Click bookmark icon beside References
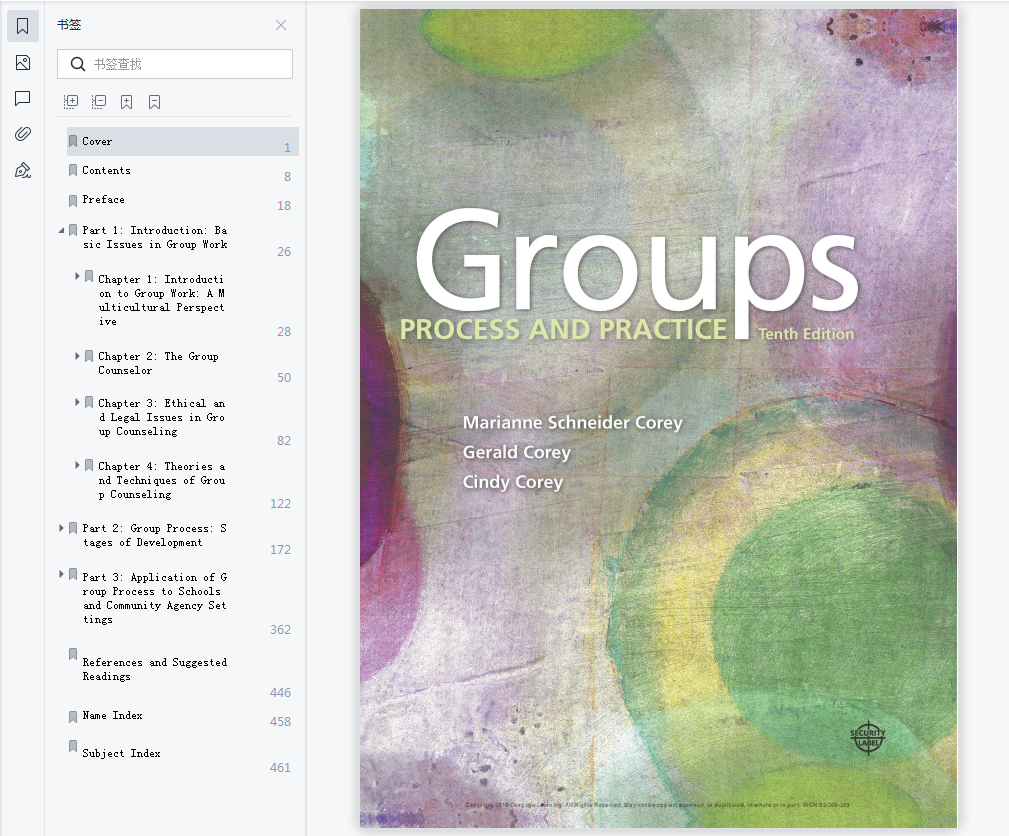The height and width of the screenshot is (836, 1009). (73, 654)
